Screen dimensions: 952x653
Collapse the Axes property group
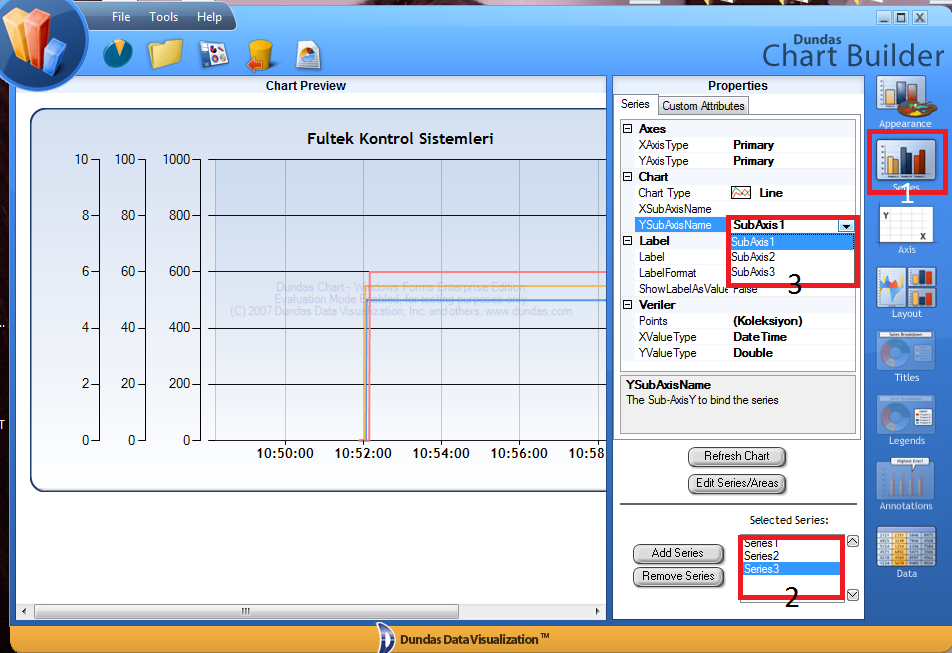tap(627, 129)
